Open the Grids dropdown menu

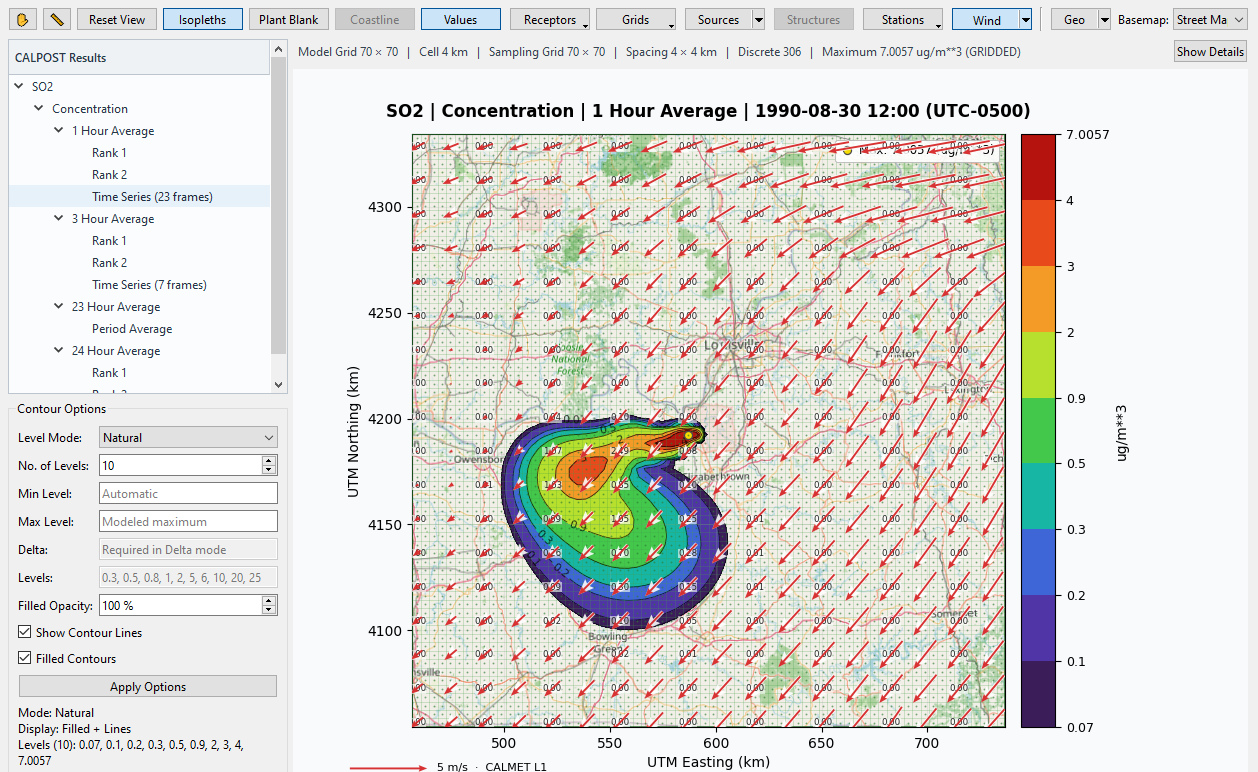coord(636,19)
